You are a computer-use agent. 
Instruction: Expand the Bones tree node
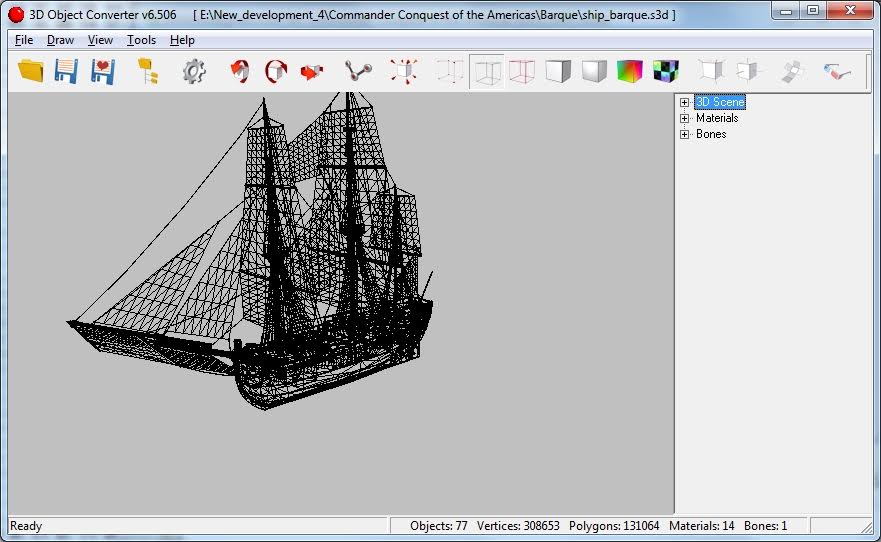pos(685,134)
